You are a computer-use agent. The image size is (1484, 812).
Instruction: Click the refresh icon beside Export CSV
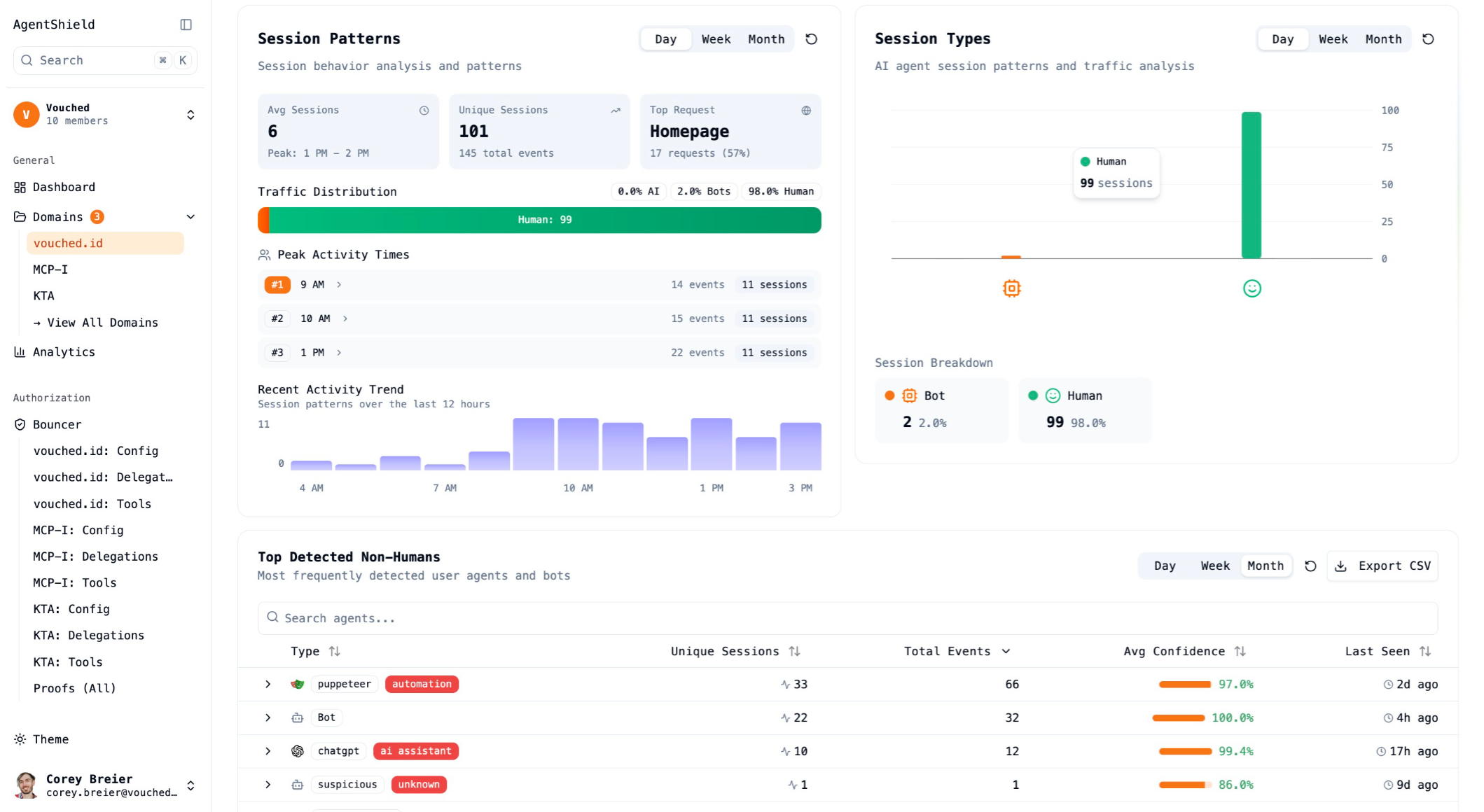click(x=1310, y=566)
